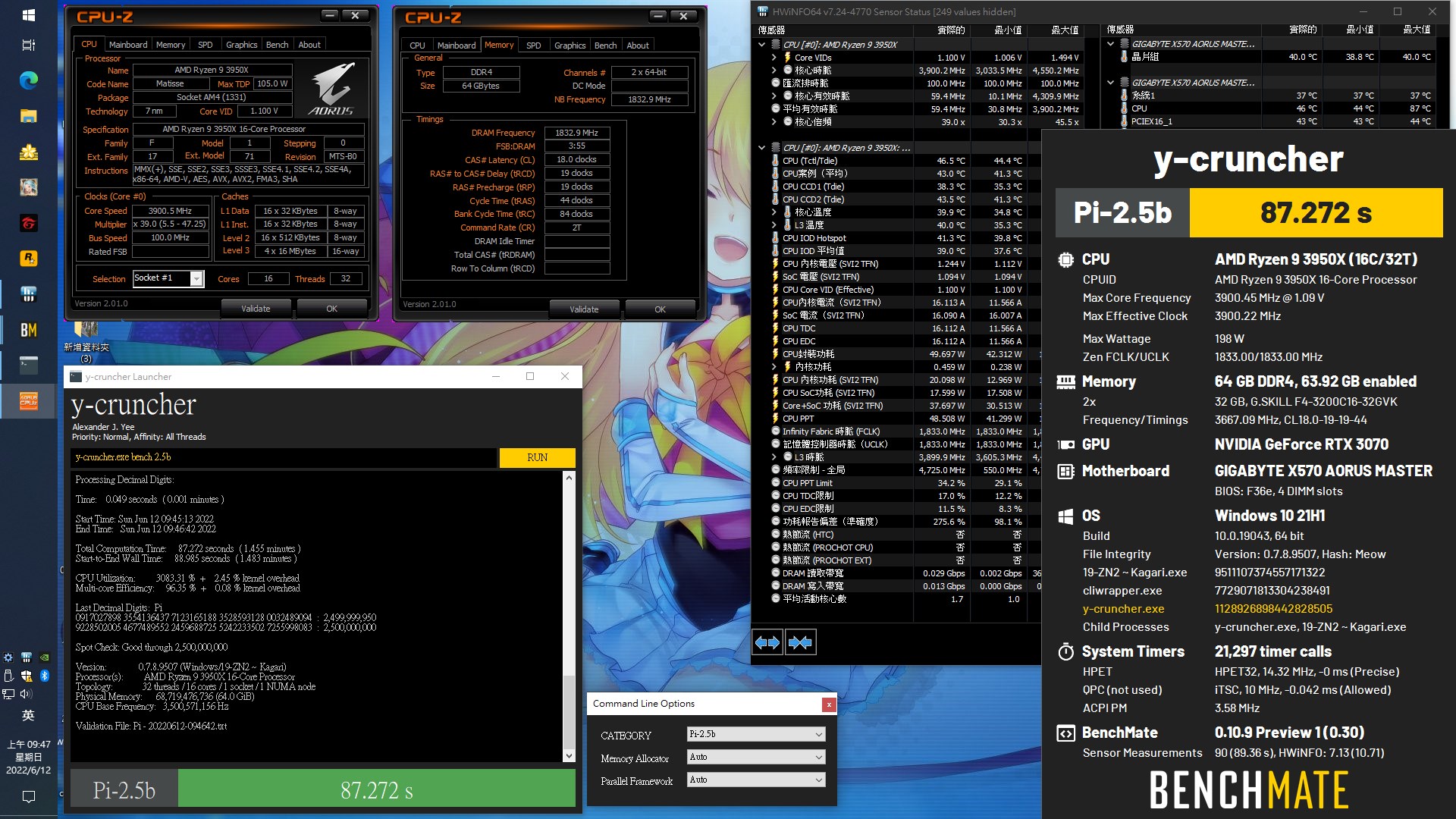Open Bluetooth tray icon
The width and height of the screenshot is (1456, 819).
45,676
